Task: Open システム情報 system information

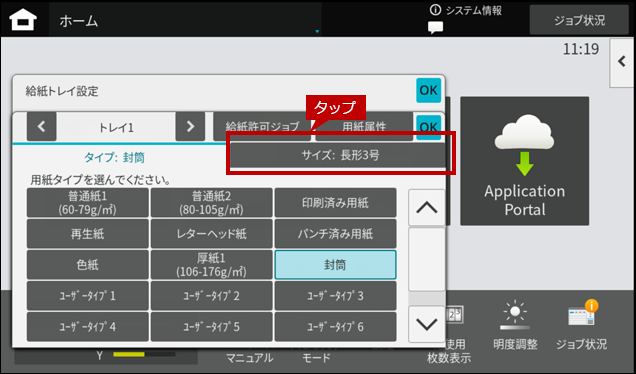Action: click(466, 11)
